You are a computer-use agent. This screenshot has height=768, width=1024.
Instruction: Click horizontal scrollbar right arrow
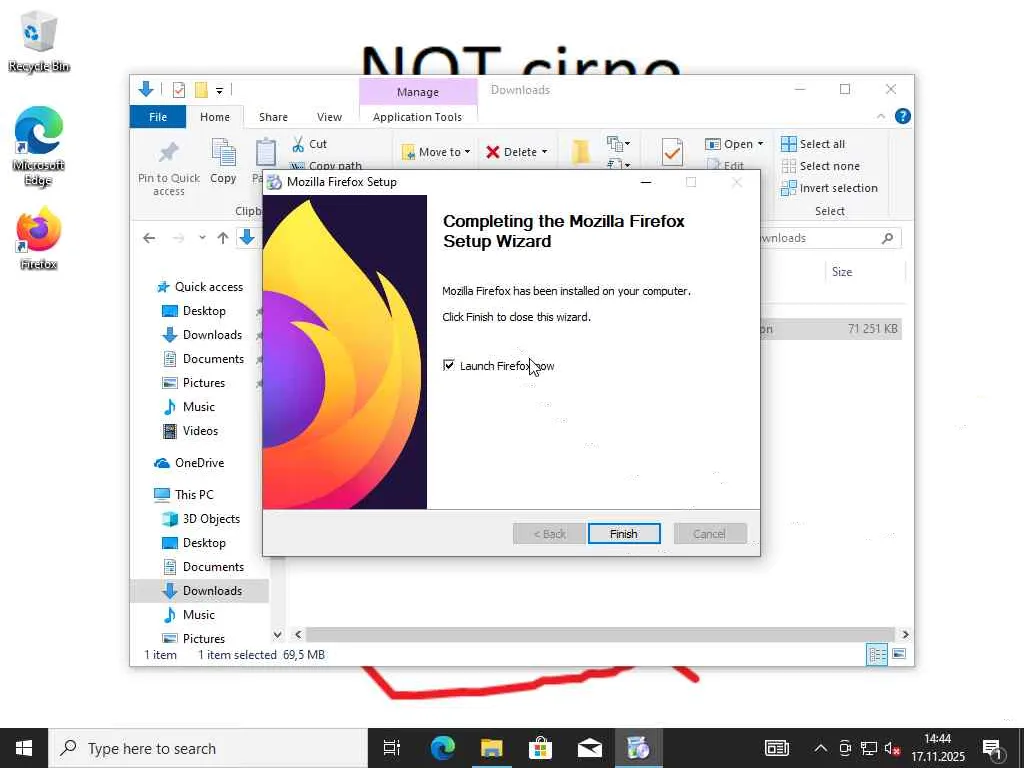(x=905, y=634)
